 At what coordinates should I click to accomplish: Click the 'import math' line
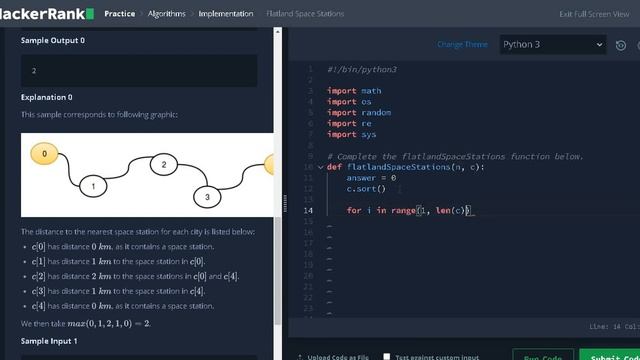(x=354, y=91)
